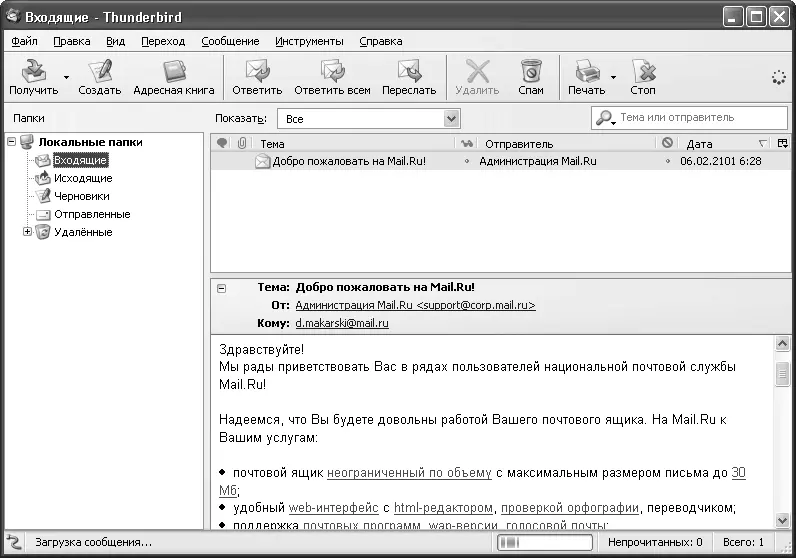Open the Переход menu
This screenshot has height=558, width=796.
pyautogui.click(x=163, y=41)
